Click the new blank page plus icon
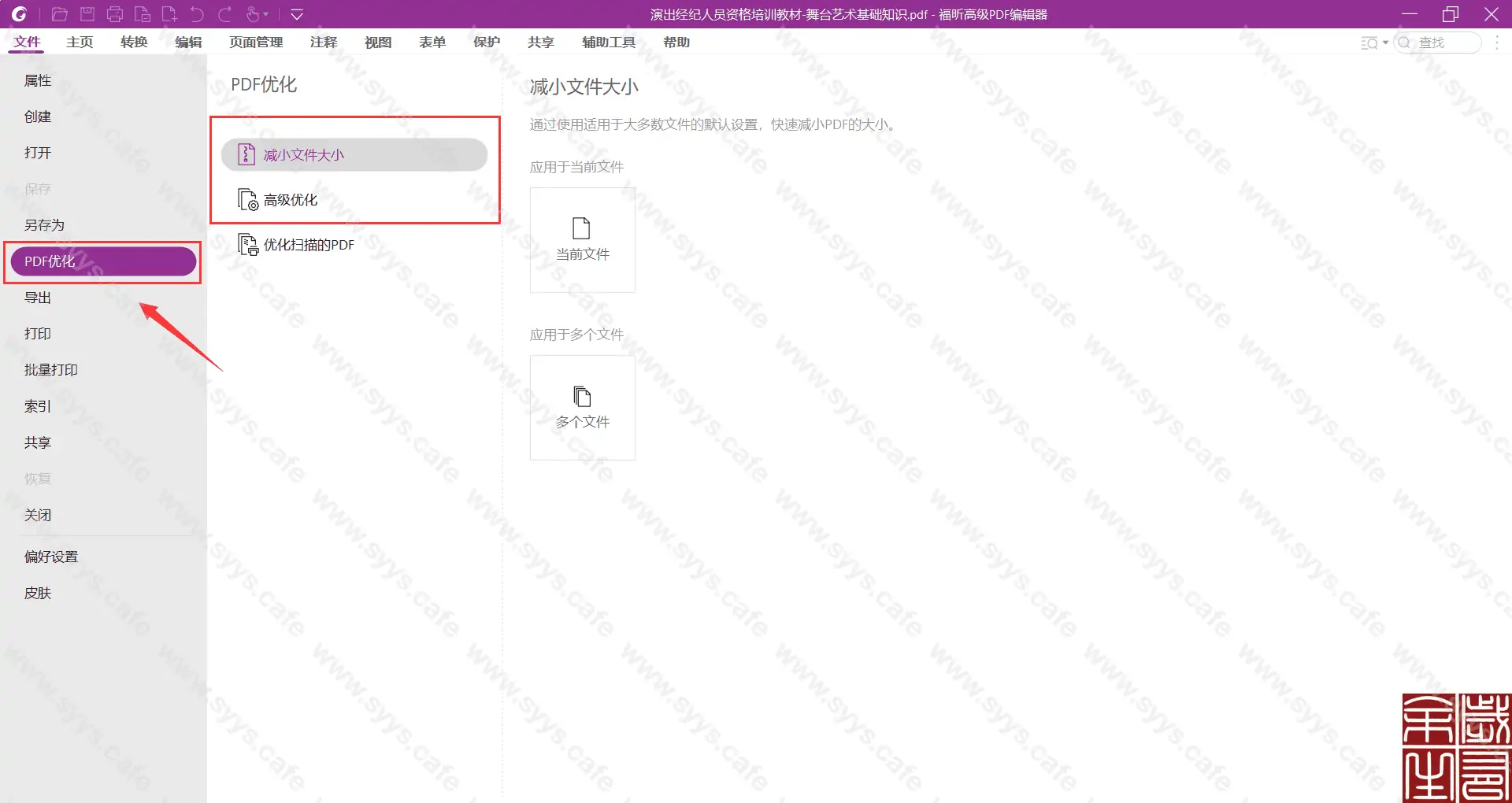The height and width of the screenshot is (803, 1512). [169, 14]
